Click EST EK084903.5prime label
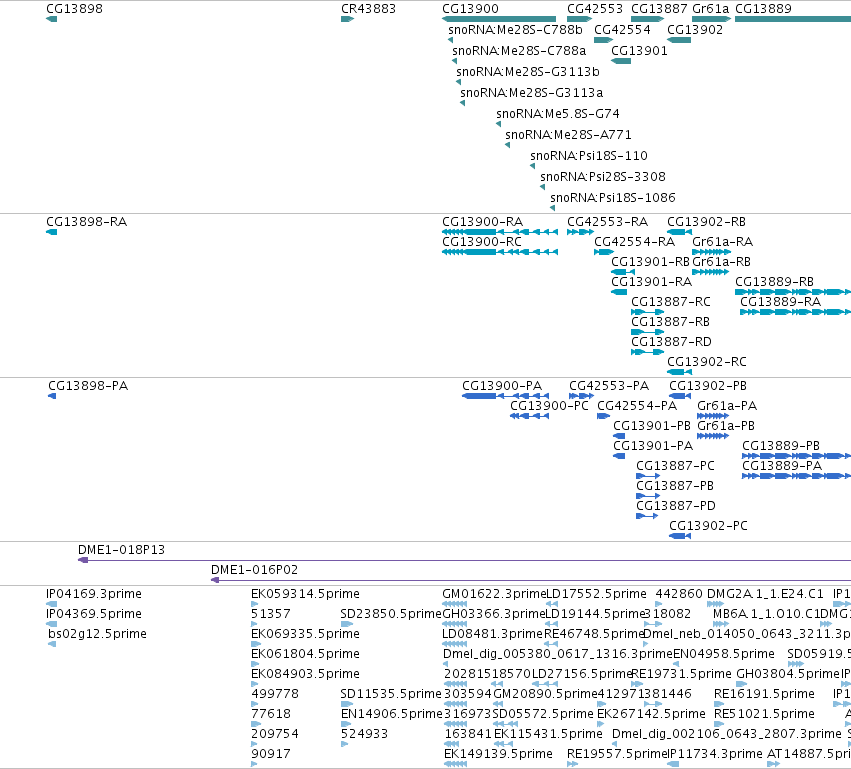 pos(305,674)
